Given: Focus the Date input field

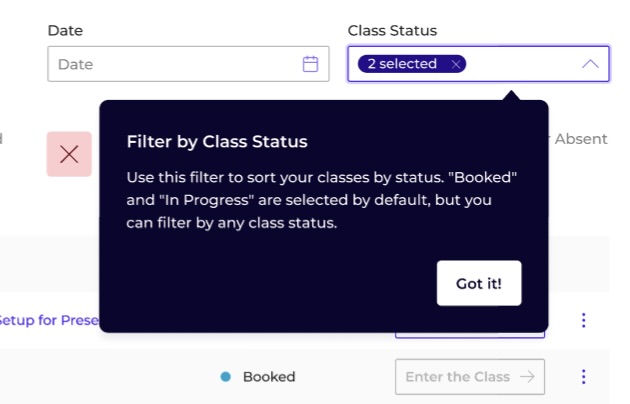Looking at the screenshot, I should click(188, 64).
